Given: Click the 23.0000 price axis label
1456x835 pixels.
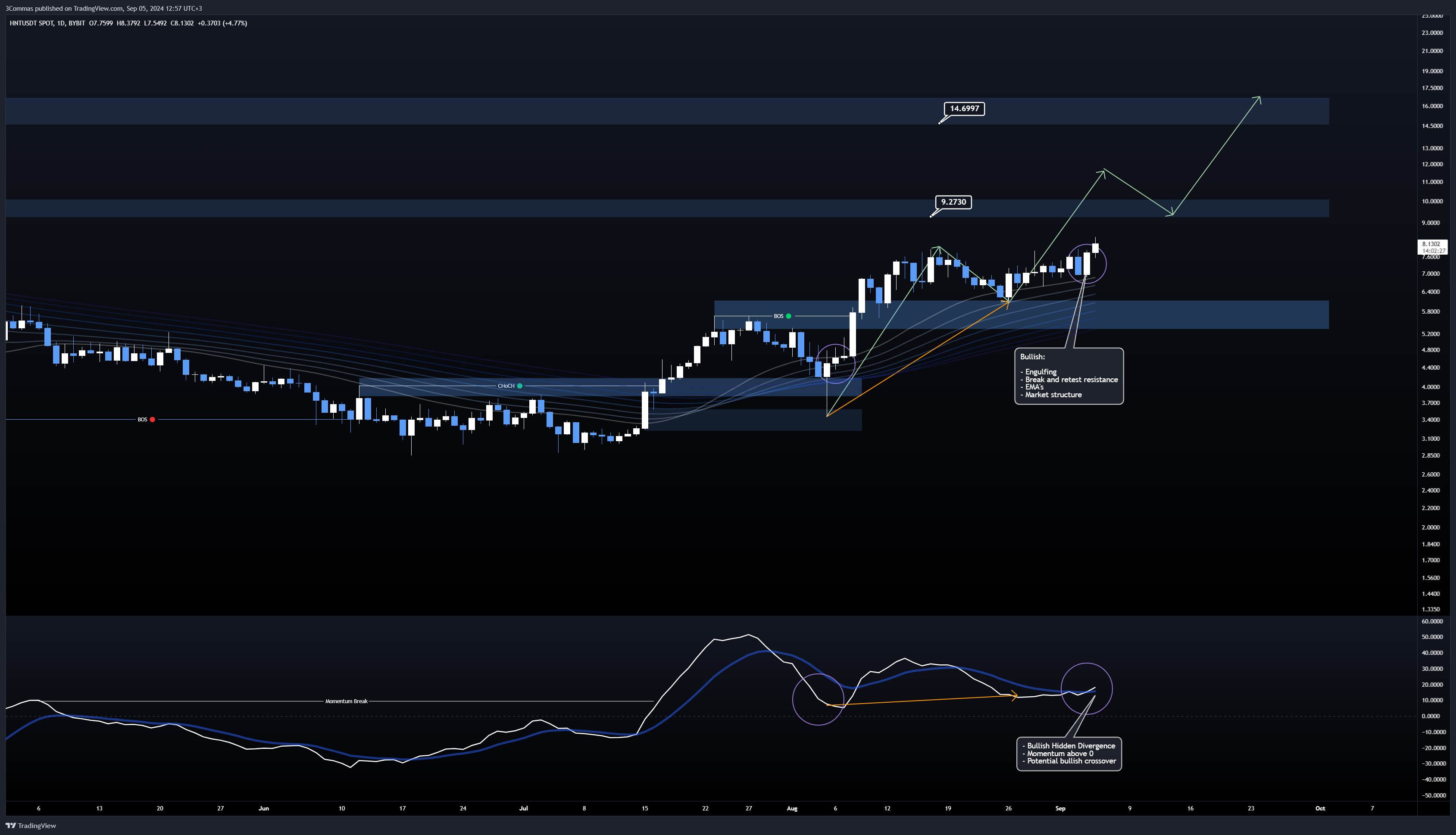Looking at the screenshot, I should click(x=1432, y=33).
